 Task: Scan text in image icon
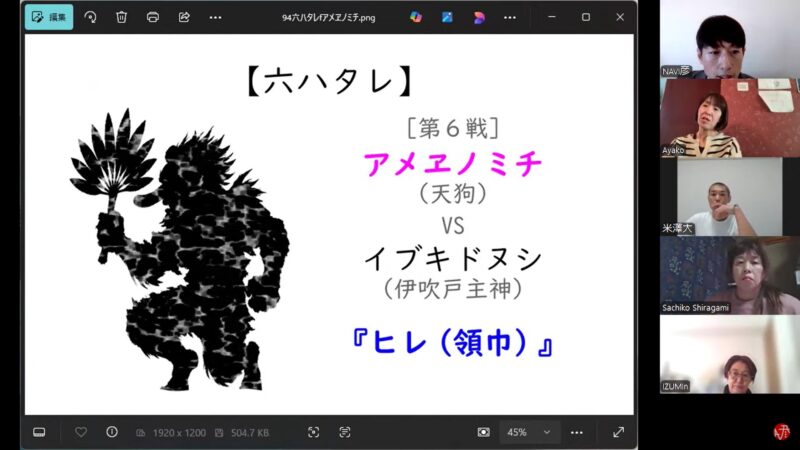coord(345,433)
